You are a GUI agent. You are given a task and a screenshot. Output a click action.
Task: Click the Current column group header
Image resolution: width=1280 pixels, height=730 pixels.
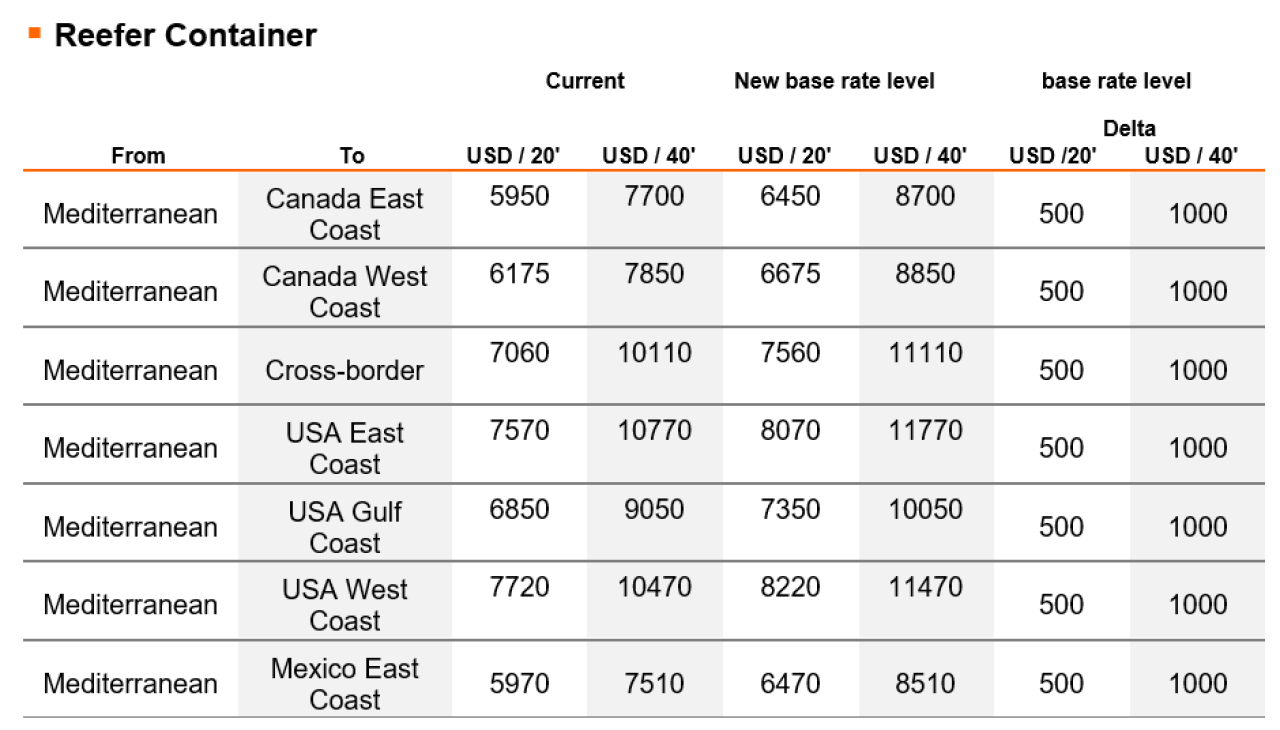585,81
